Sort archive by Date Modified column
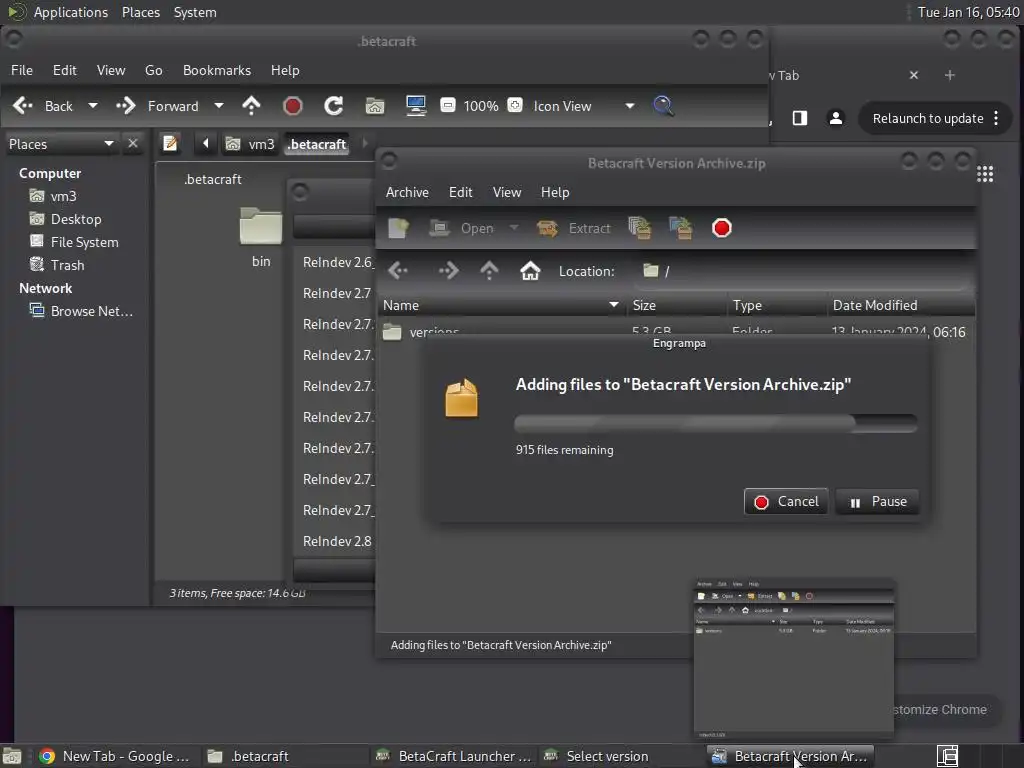Viewport: 1024px width, 768px height. (x=901, y=305)
